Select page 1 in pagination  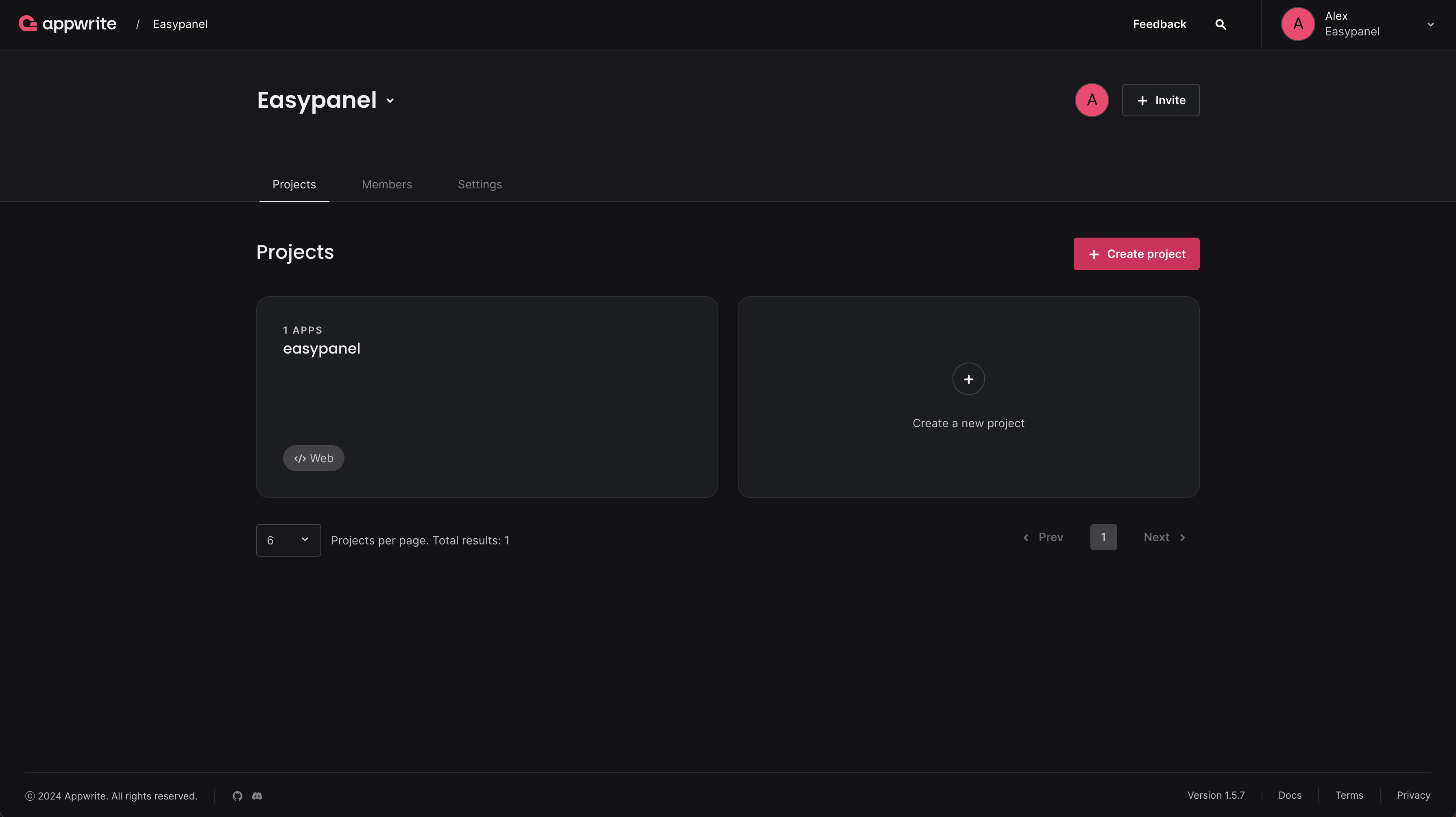tap(1103, 537)
